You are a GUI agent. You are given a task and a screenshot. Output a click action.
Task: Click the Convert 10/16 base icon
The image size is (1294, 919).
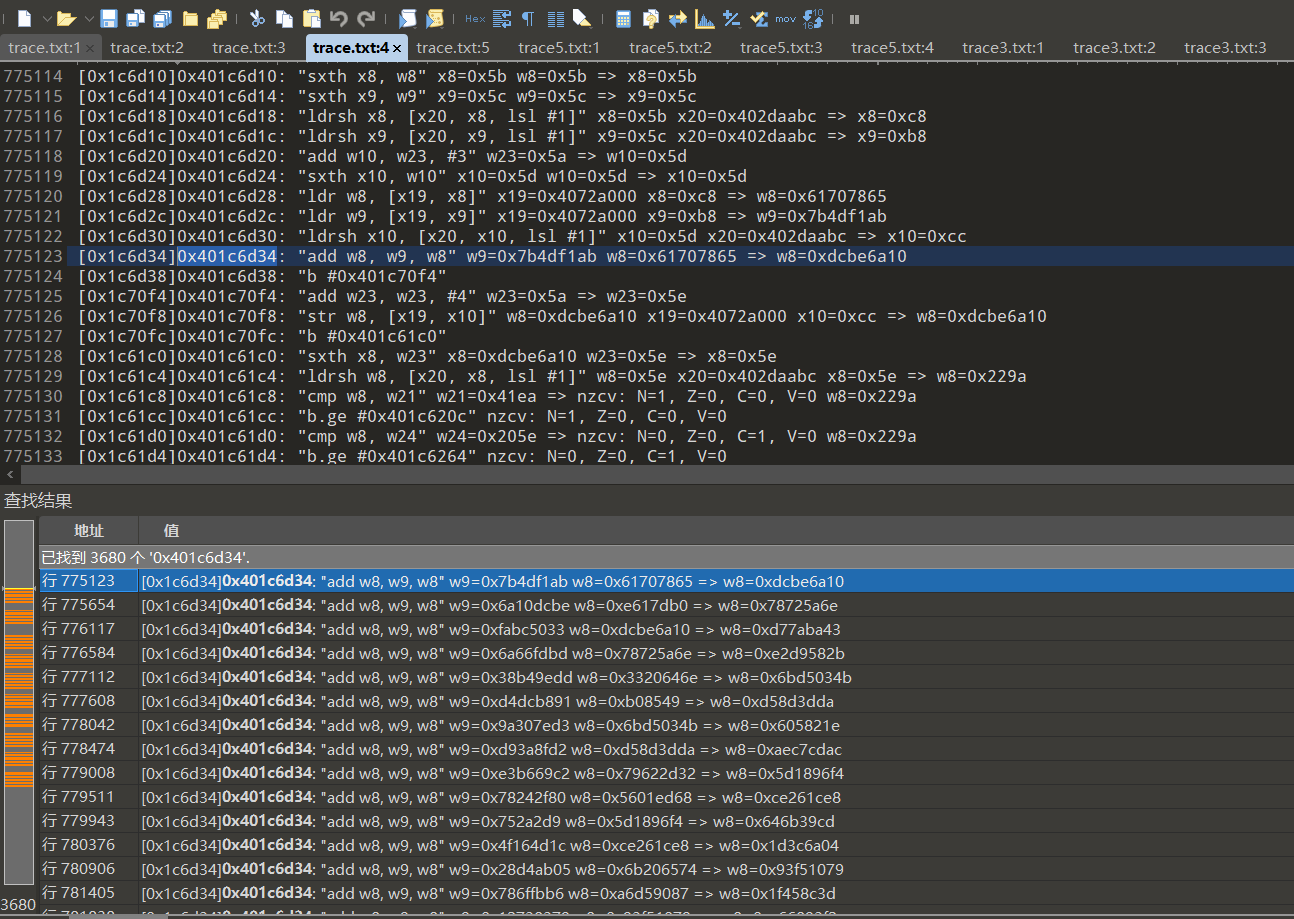[814, 18]
